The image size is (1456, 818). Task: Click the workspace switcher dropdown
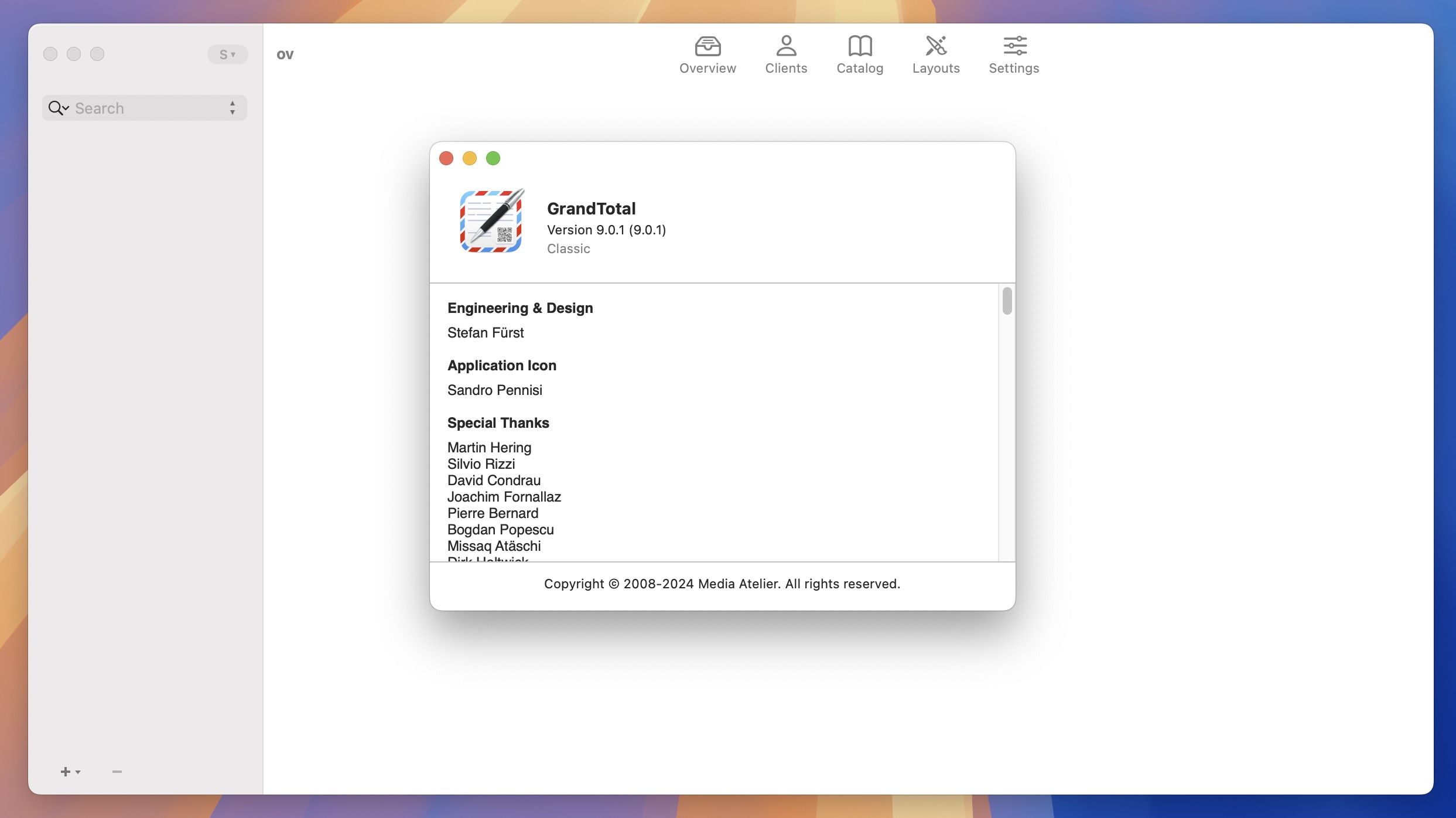(x=227, y=53)
